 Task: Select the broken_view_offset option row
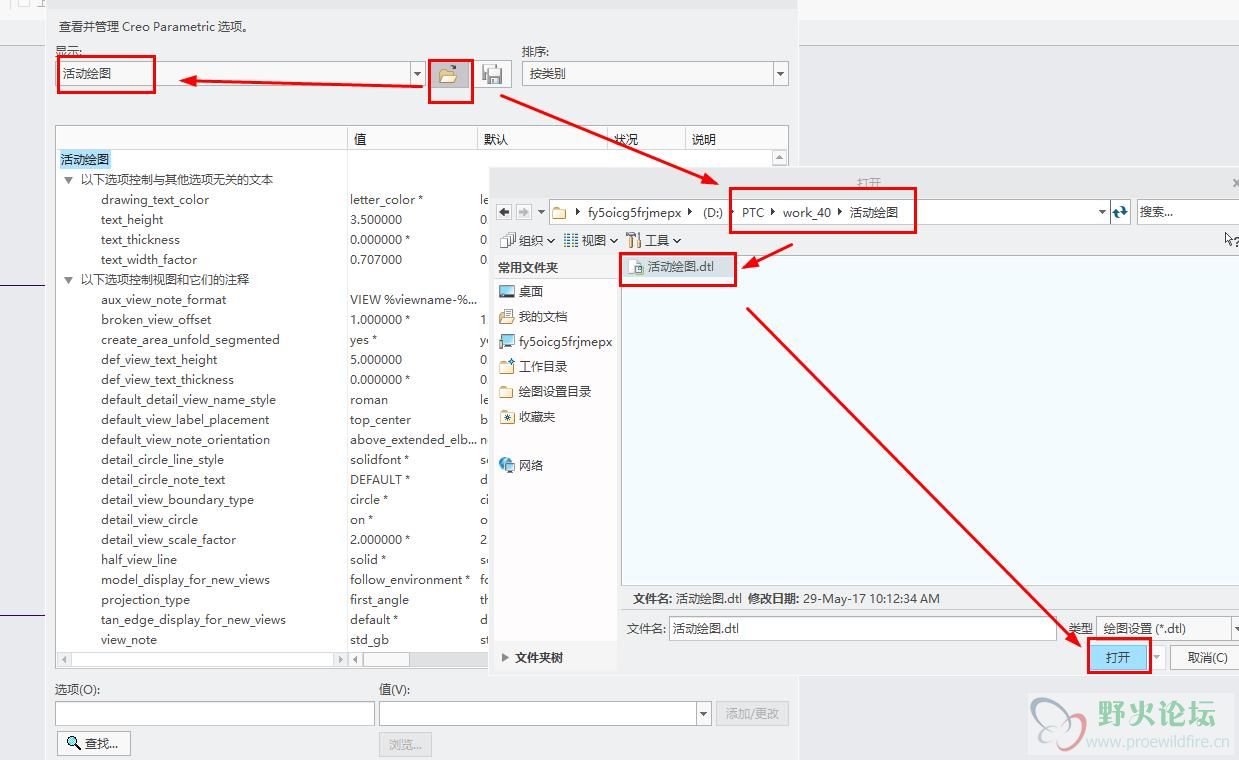156,320
